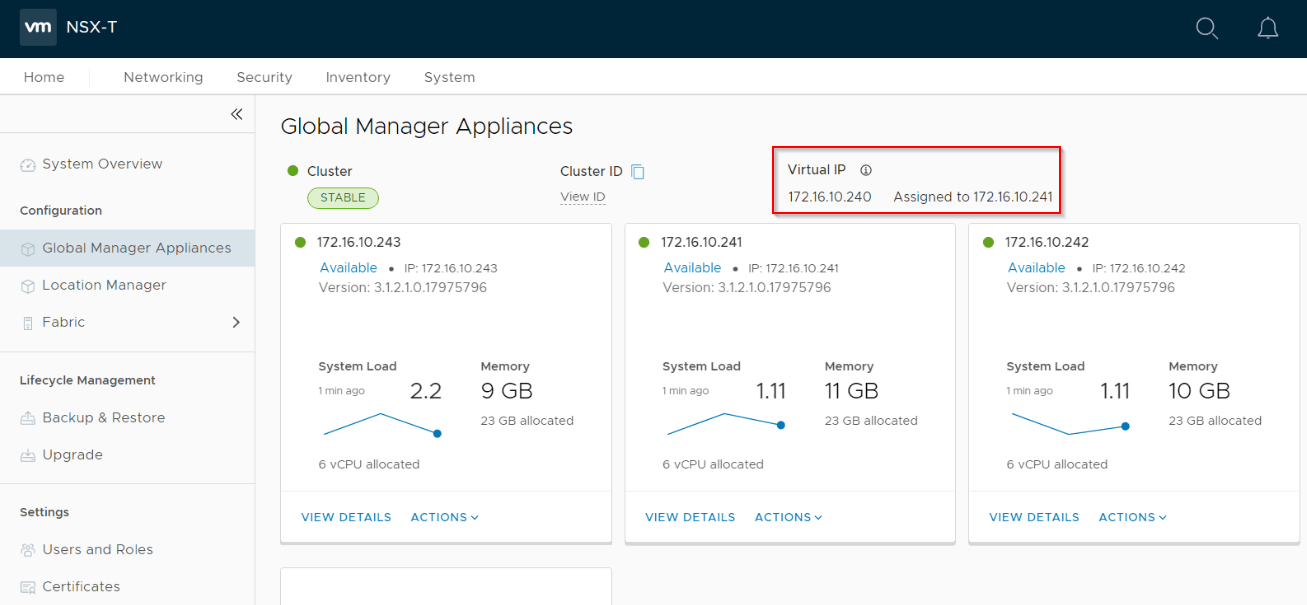This screenshot has height=605, width=1307.
Task: Click System Load chart on 172.16.10.242 card
Action: click(x=1070, y=423)
